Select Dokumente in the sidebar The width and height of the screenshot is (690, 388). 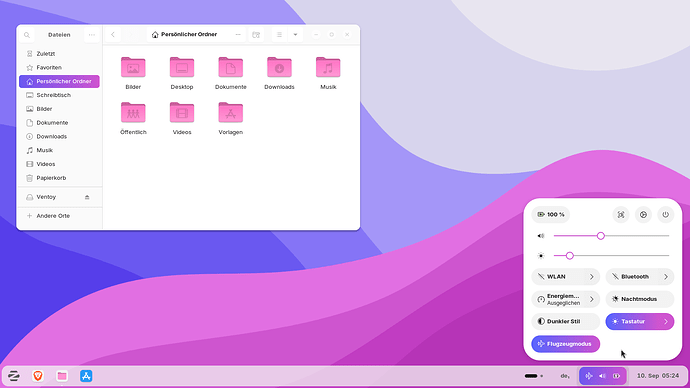tap(59, 123)
